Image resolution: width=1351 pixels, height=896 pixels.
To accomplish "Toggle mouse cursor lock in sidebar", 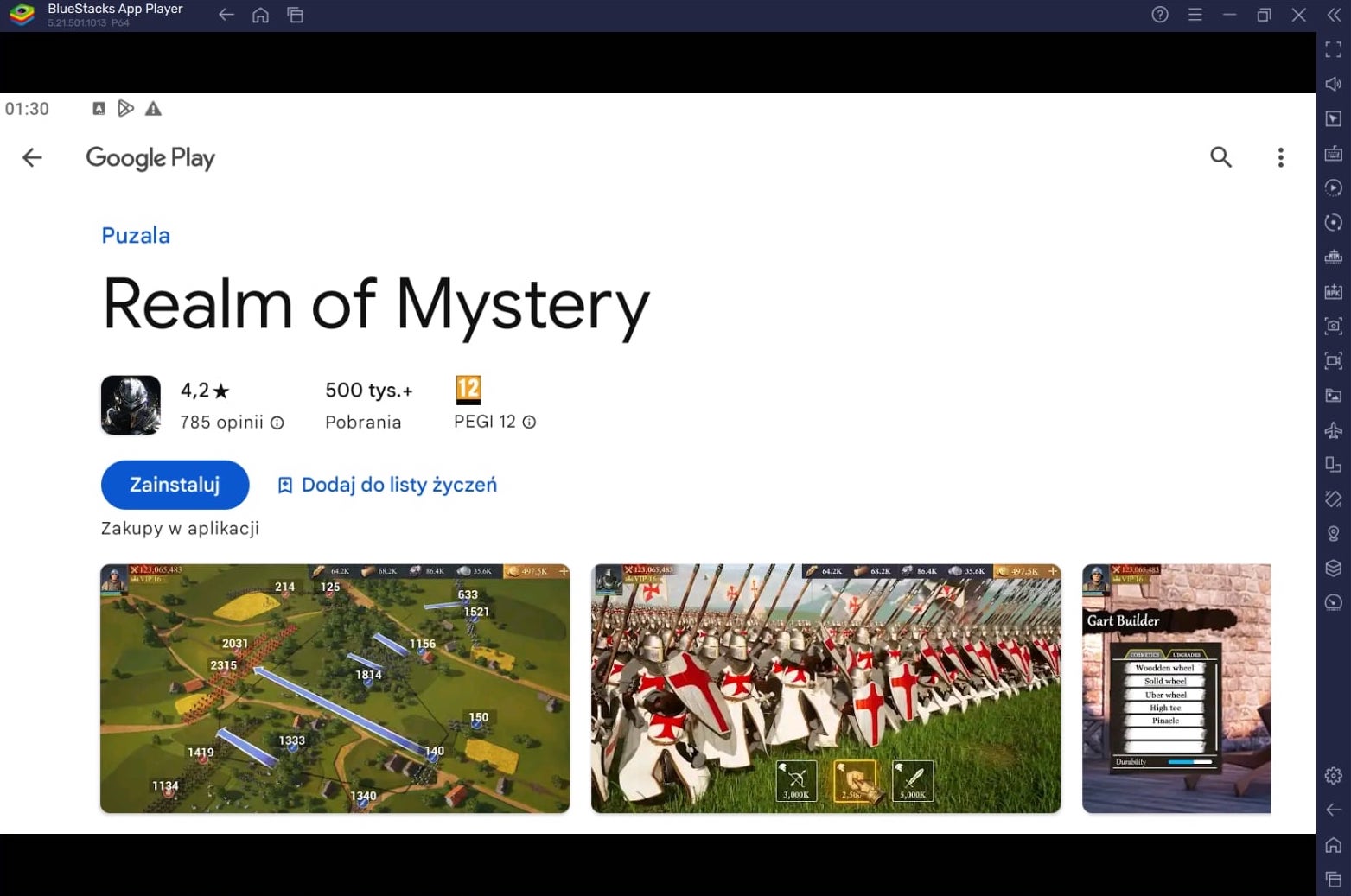I will [1333, 118].
